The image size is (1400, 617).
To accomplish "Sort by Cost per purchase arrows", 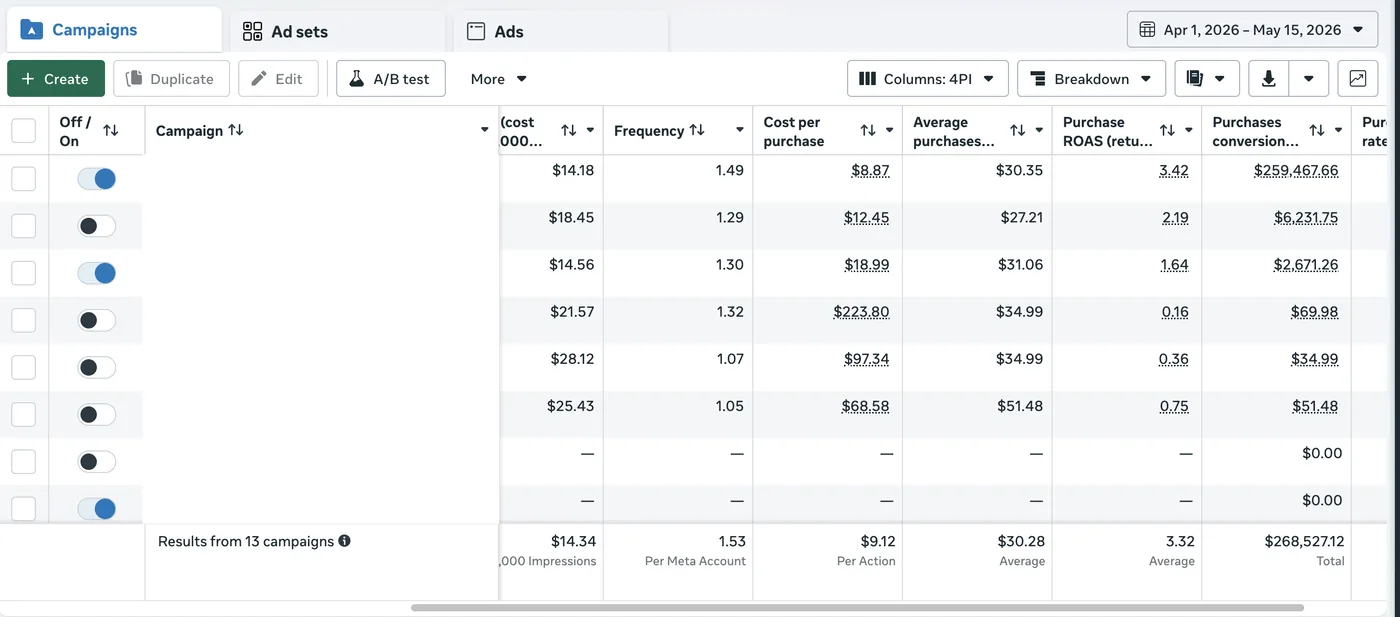I will (868, 131).
